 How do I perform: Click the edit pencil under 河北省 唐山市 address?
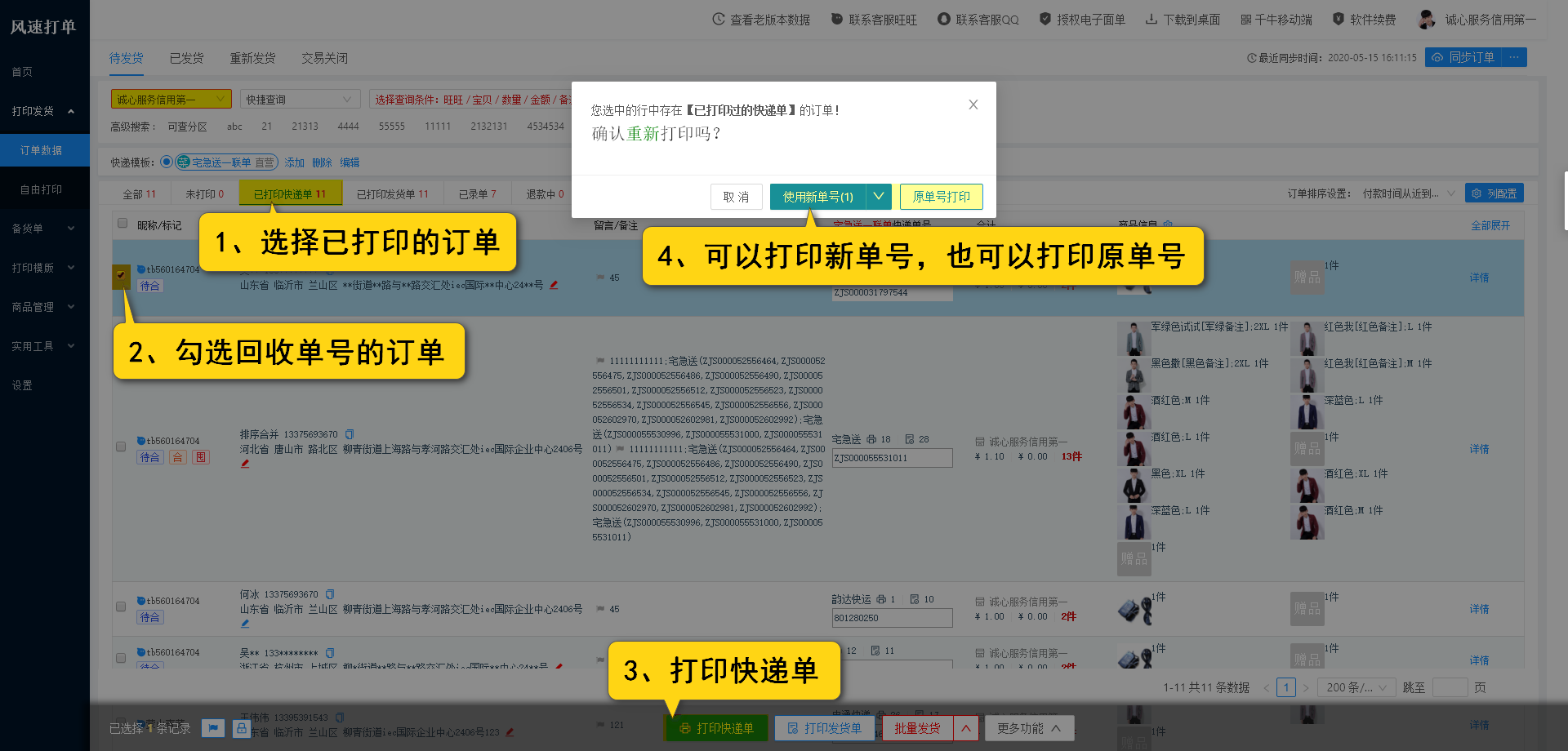point(245,464)
